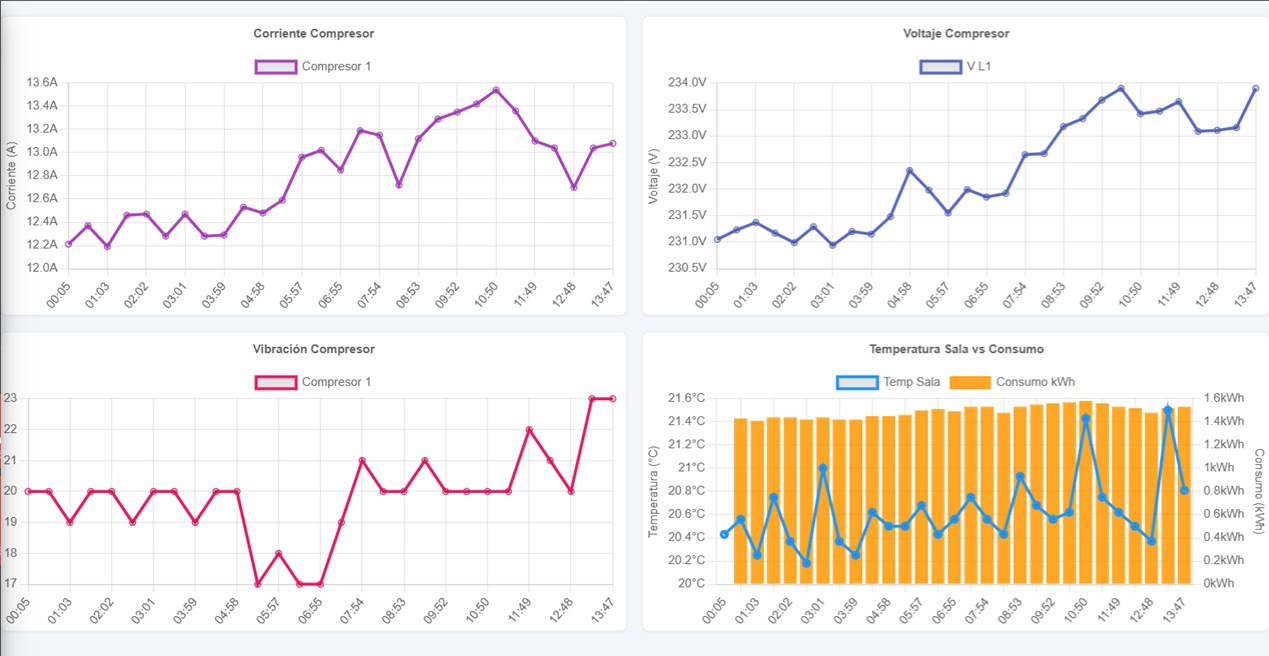This screenshot has height=656, width=1269.
Task: Select the first Vibración point at 00:05
Action: click(28, 491)
